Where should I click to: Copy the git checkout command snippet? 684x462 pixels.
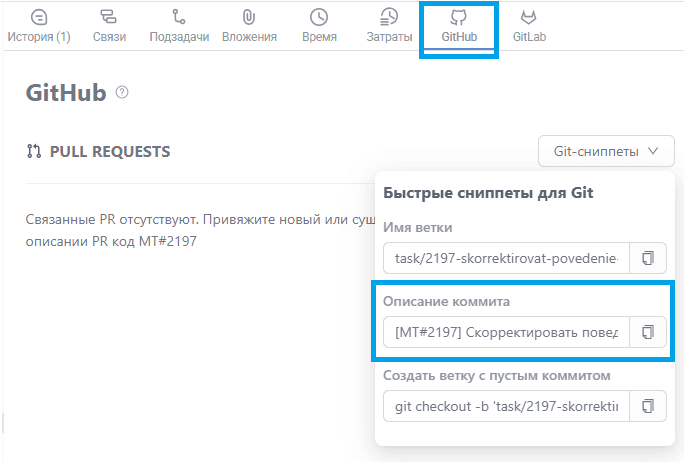(x=648, y=406)
